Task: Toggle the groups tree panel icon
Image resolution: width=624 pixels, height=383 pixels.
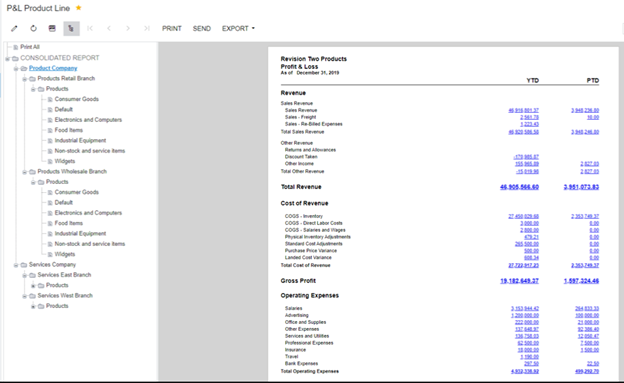Action: tap(71, 28)
